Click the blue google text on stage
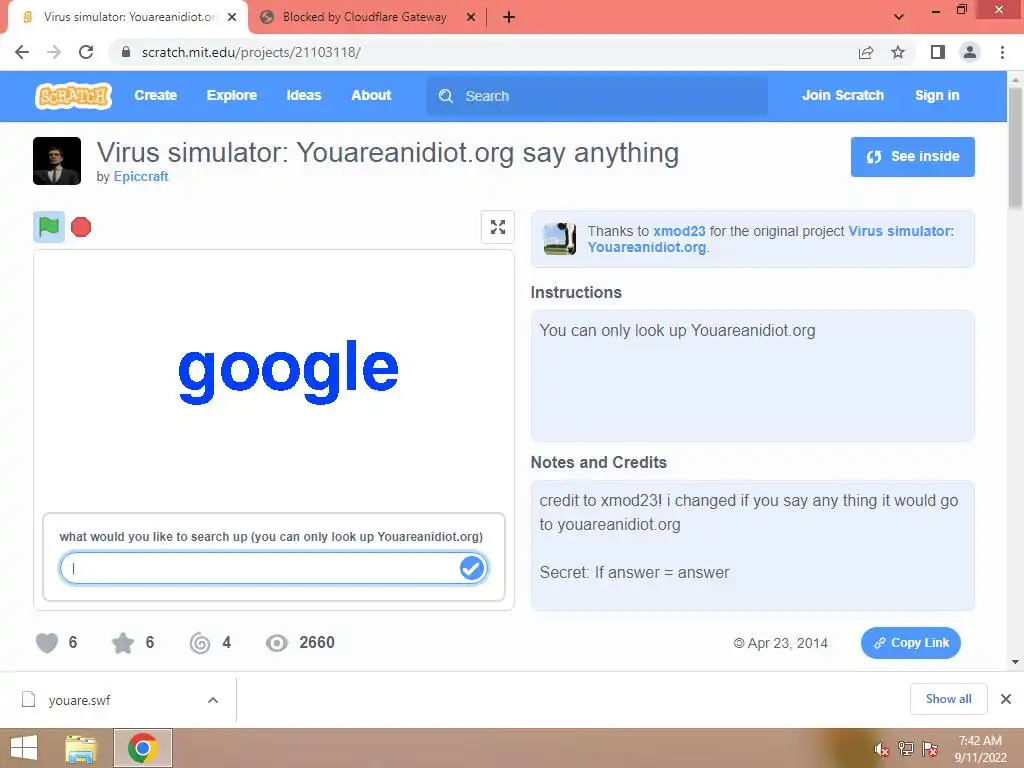The image size is (1024, 768). point(288,370)
